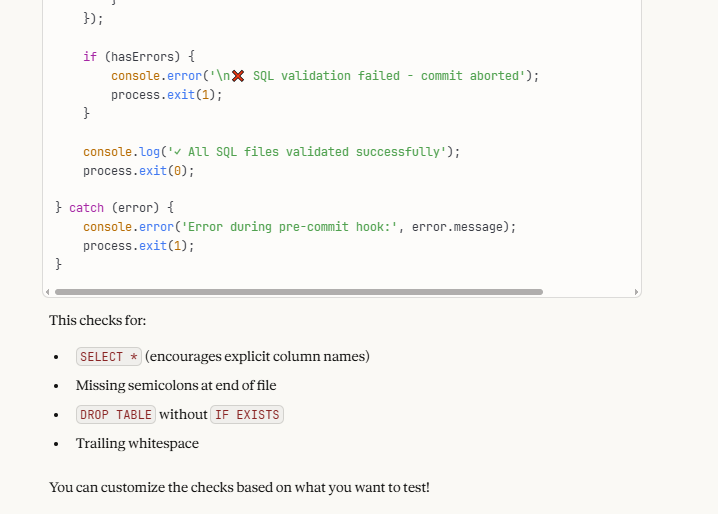The height and width of the screenshot is (514, 718).
Task: Click the IF EXISTS inline code chip
Action: 246,415
